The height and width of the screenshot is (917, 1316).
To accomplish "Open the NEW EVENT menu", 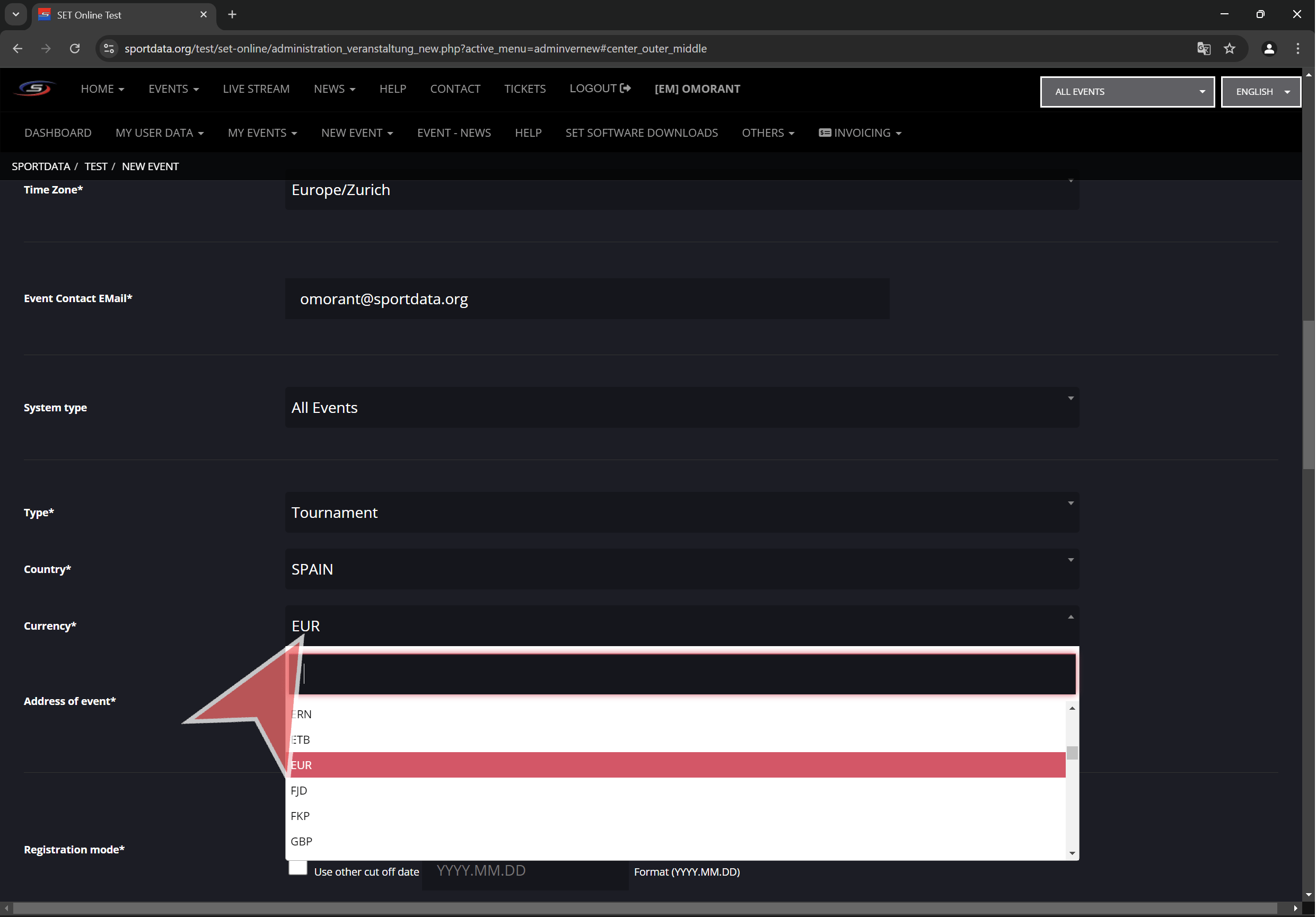I will [356, 133].
